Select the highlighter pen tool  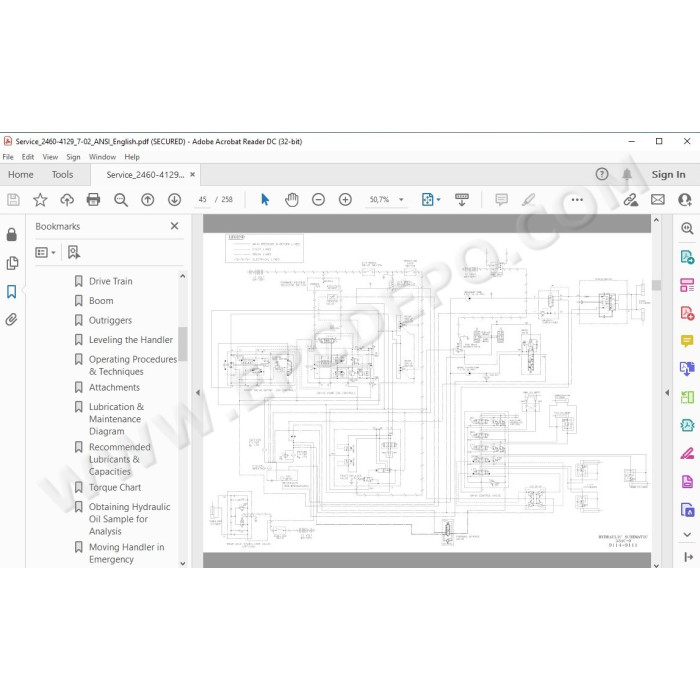(x=529, y=200)
